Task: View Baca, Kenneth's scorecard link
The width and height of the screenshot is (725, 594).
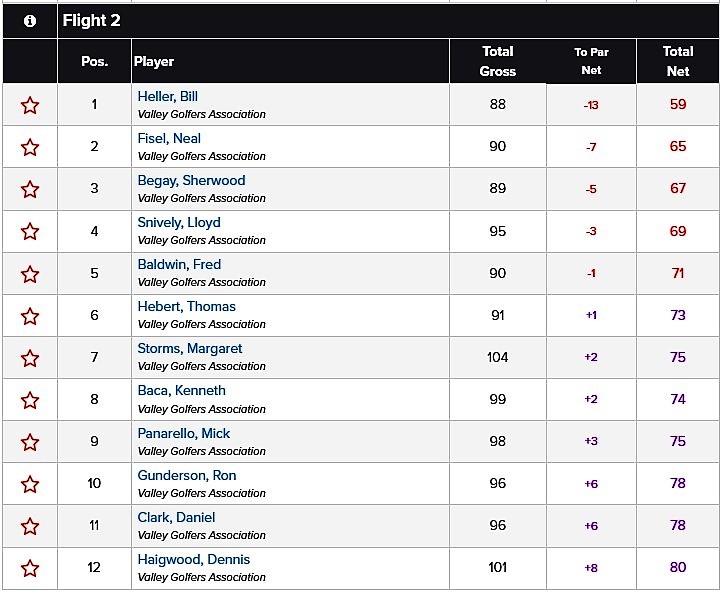Action: pos(181,391)
